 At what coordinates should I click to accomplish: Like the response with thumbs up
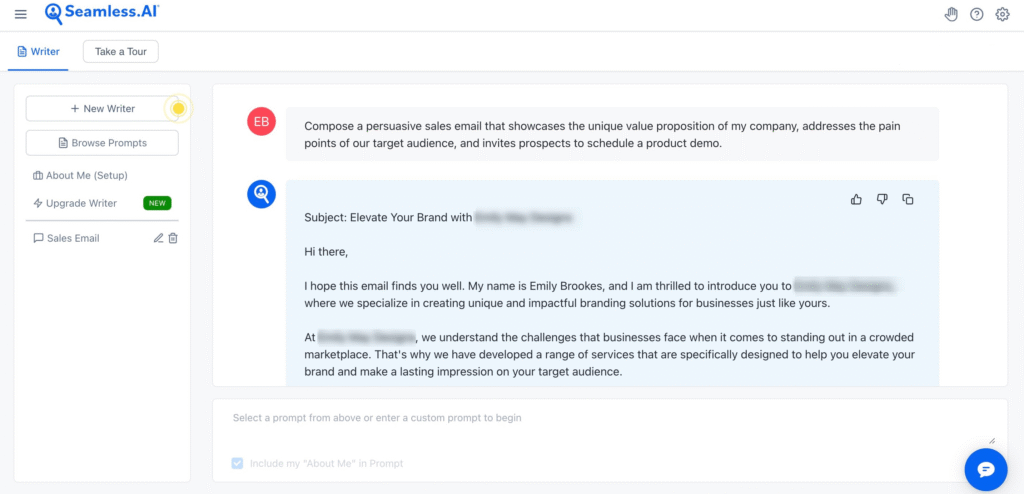[x=856, y=199]
